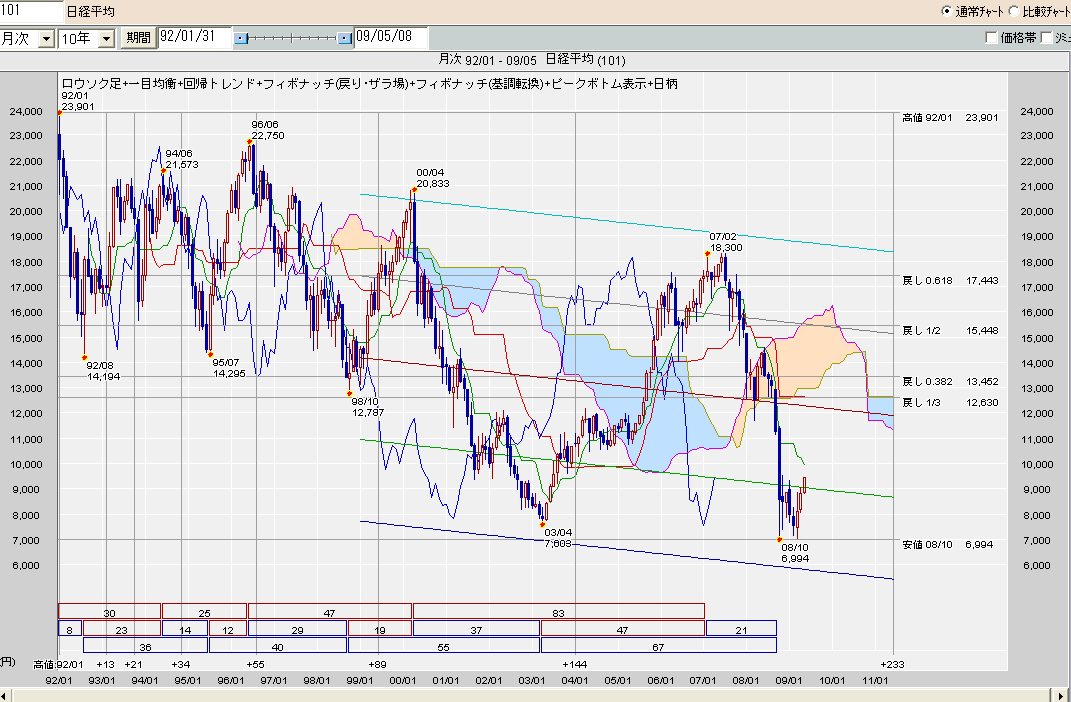Click the cycle box labeled 25
1071x702 pixels.
(x=204, y=611)
